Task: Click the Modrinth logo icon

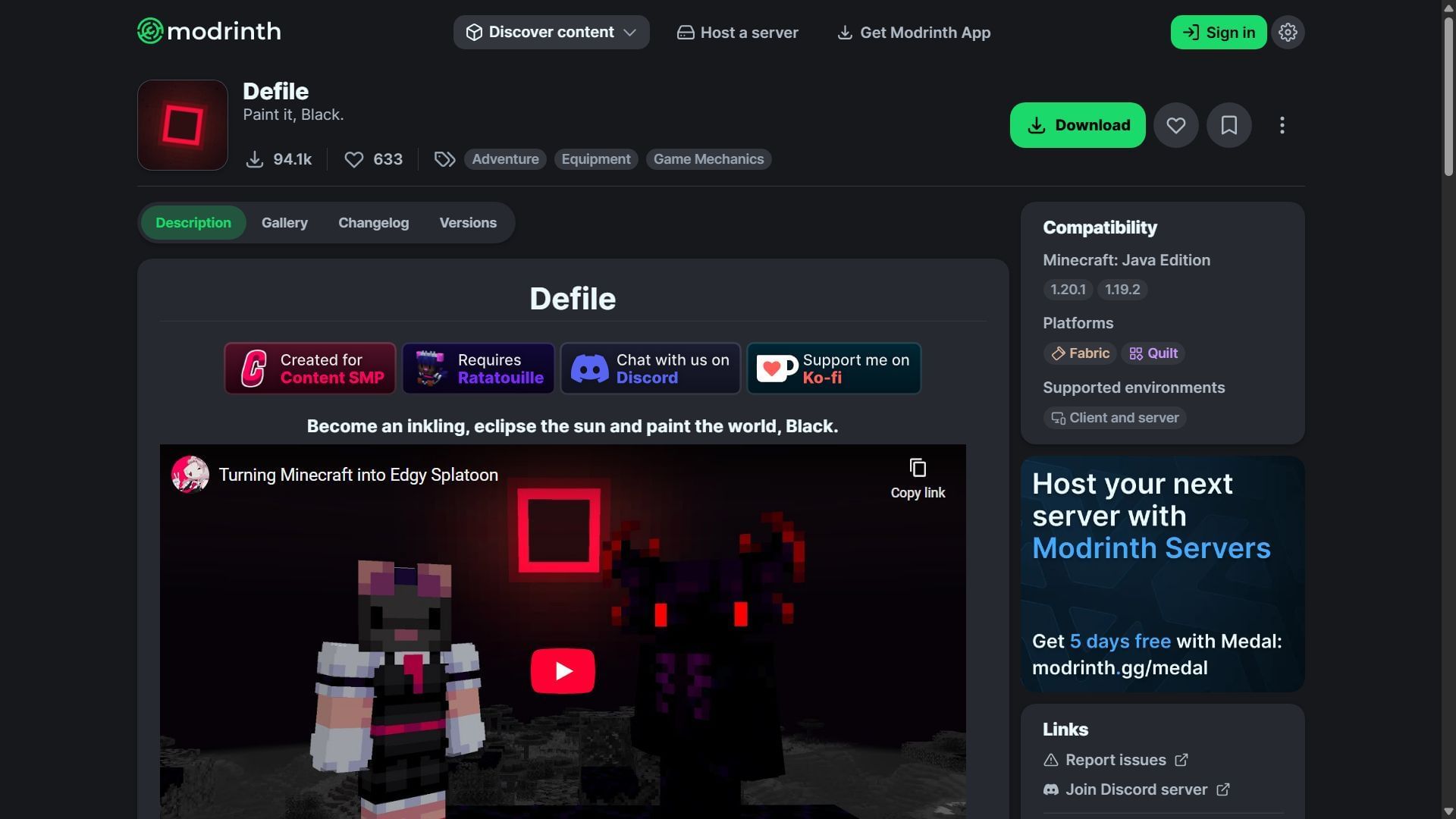Action: [150, 31]
